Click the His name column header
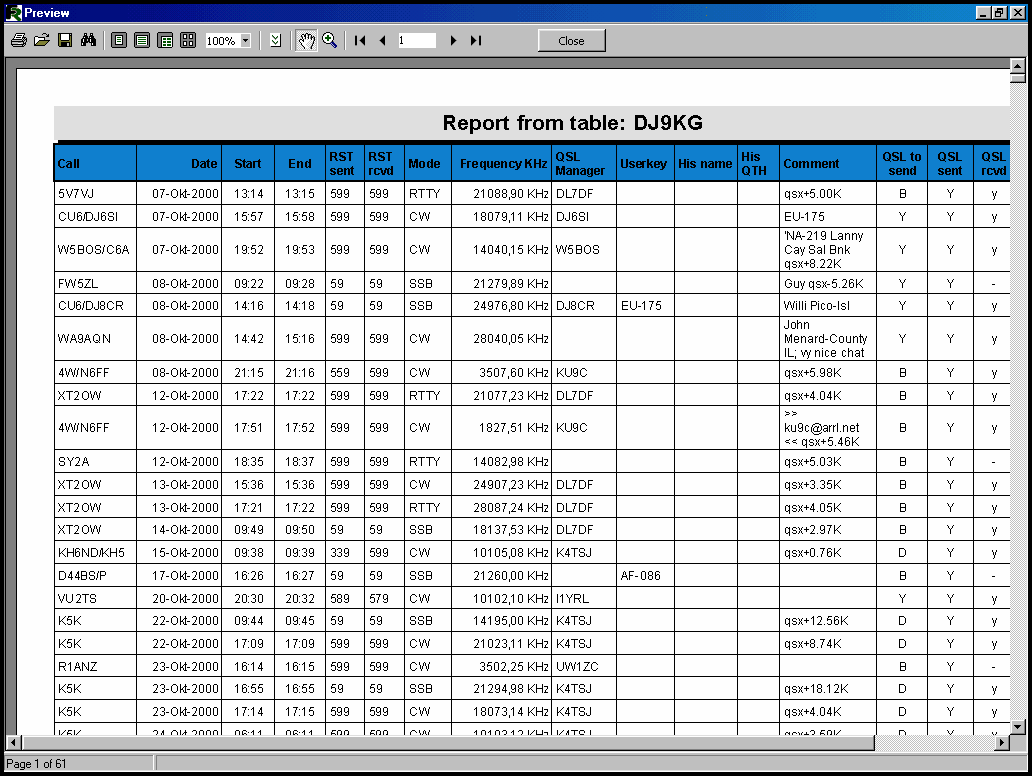This screenshot has height=776, width=1032. coord(705,164)
